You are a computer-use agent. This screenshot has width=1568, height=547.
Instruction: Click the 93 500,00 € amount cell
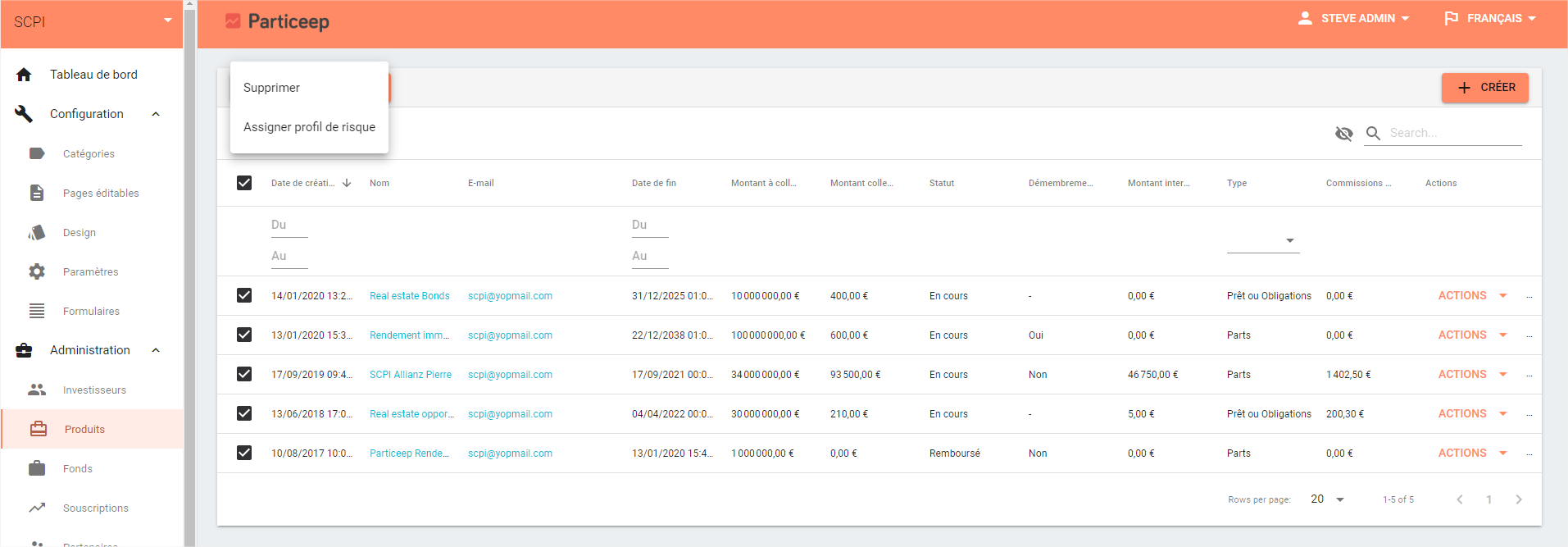click(x=855, y=375)
